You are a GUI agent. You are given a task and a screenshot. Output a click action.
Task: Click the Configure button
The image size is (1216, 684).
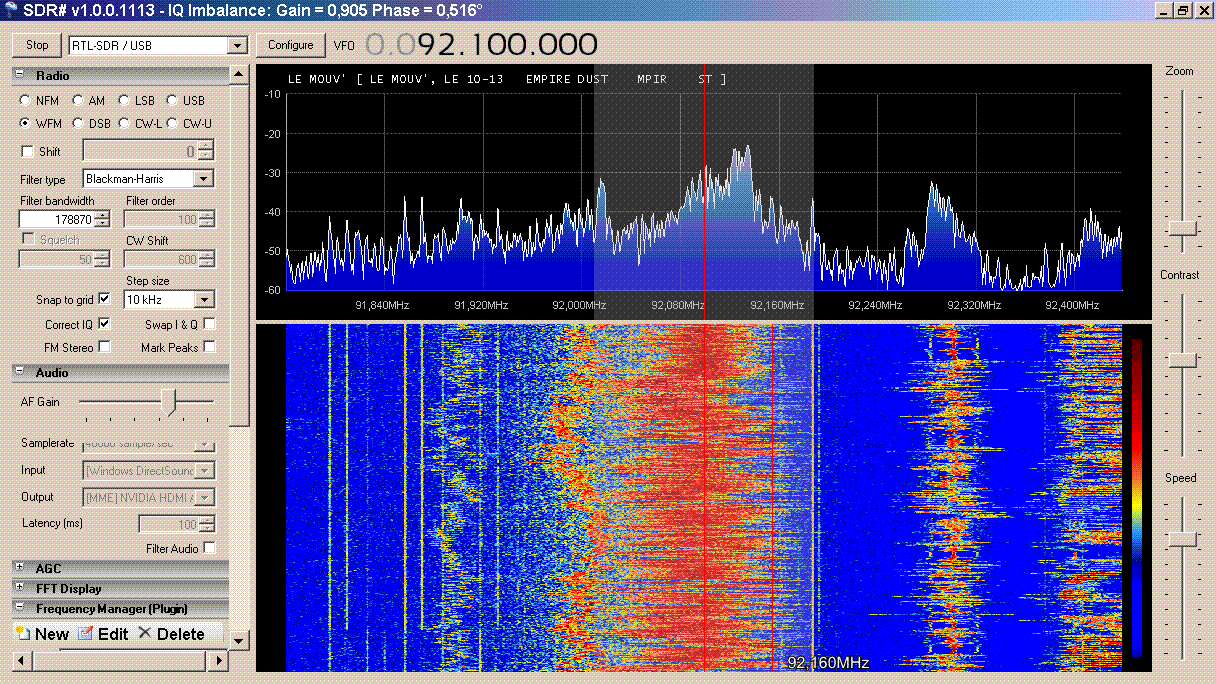click(x=290, y=45)
